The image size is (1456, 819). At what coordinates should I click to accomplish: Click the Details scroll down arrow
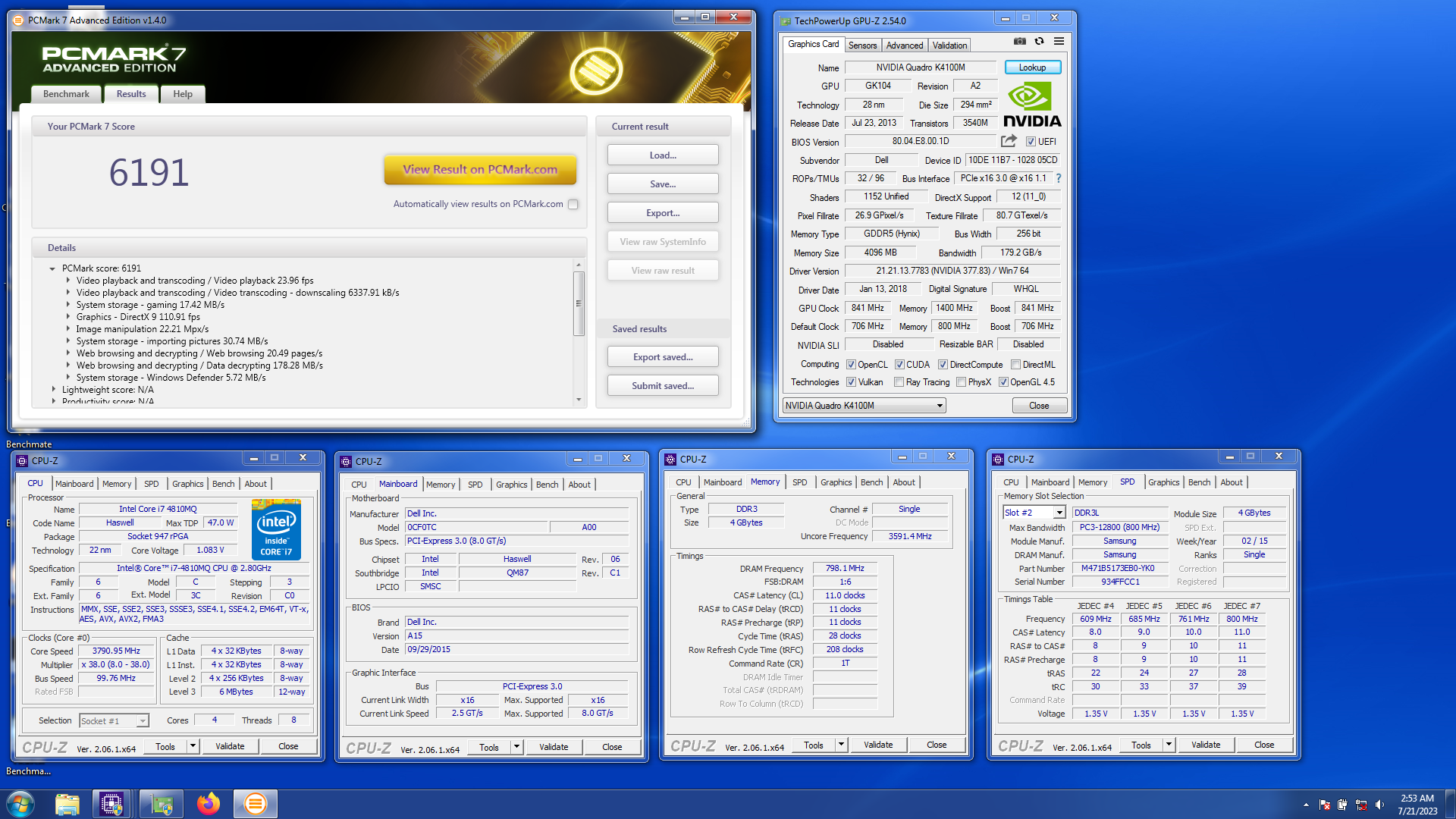[x=579, y=400]
